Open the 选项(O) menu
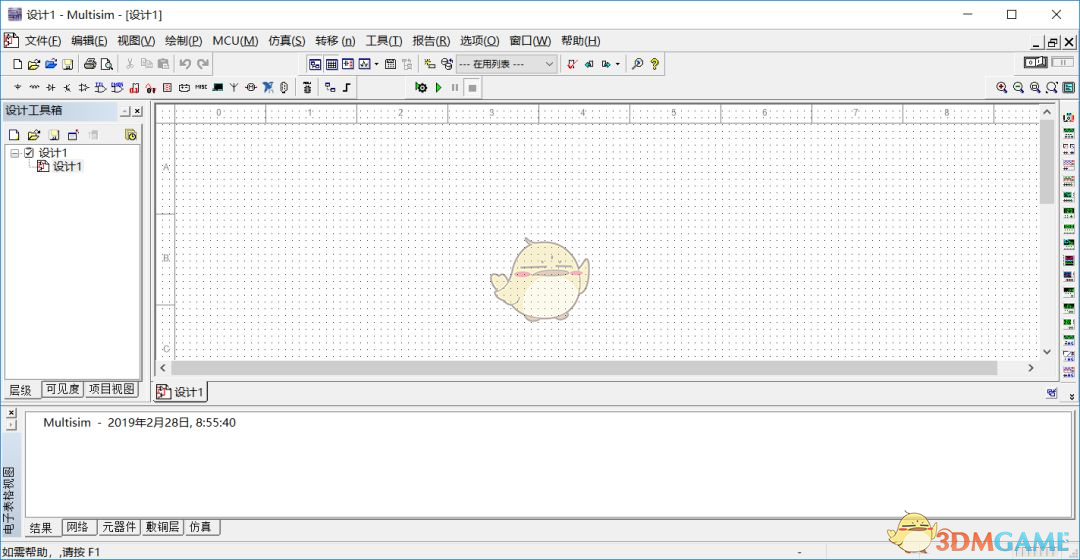The height and width of the screenshot is (560, 1080). tap(479, 41)
